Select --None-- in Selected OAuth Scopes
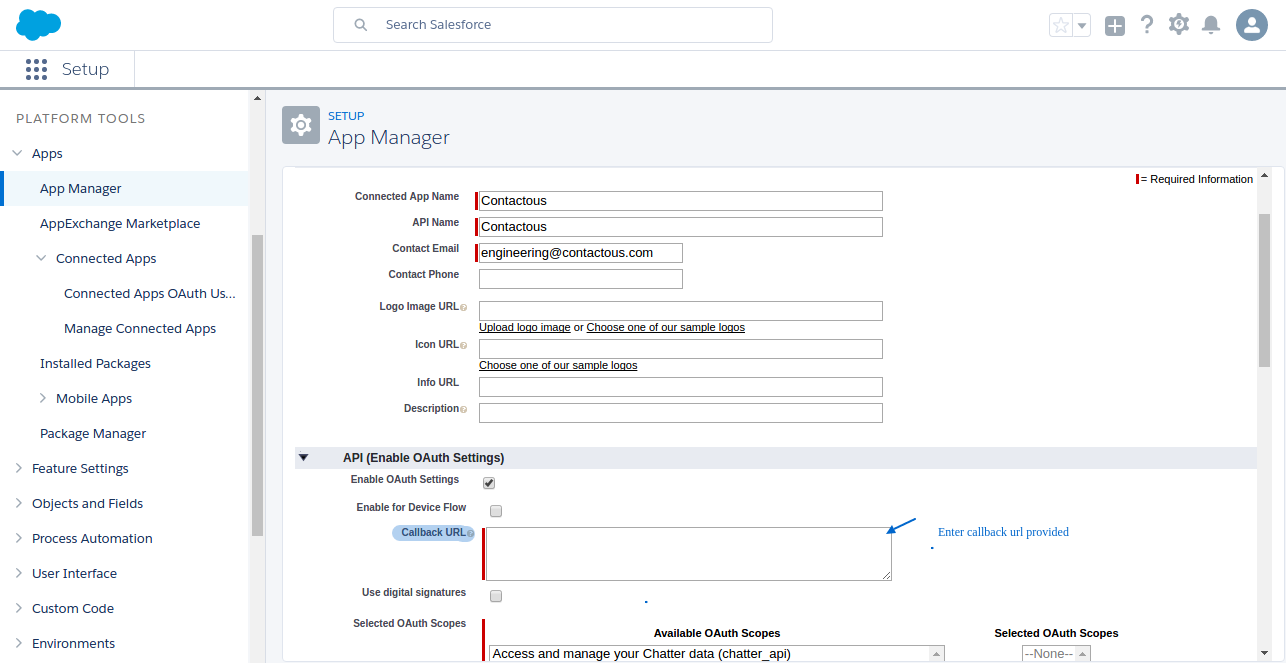Image resolution: width=1286 pixels, height=663 pixels. coord(1049,654)
